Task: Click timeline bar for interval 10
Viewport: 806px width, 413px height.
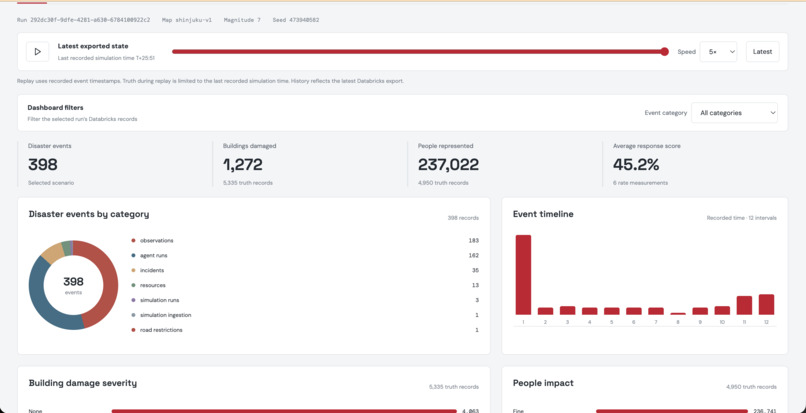Action: point(722,310)
